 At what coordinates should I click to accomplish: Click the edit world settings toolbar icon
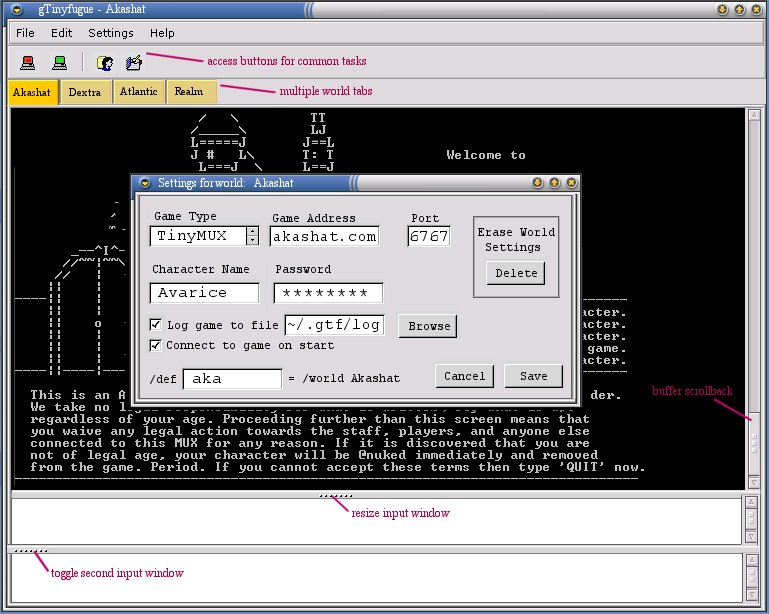134,63
